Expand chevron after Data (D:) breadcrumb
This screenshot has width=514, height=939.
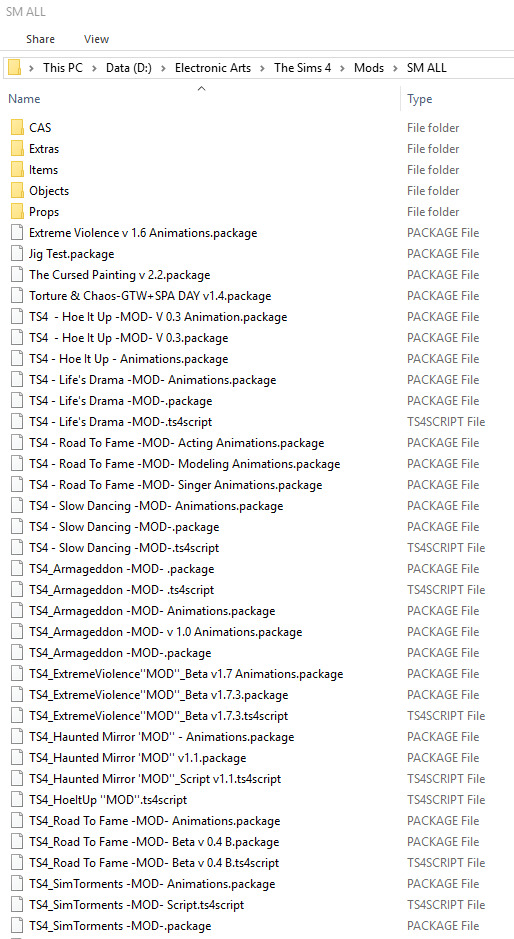click(164, 68)
